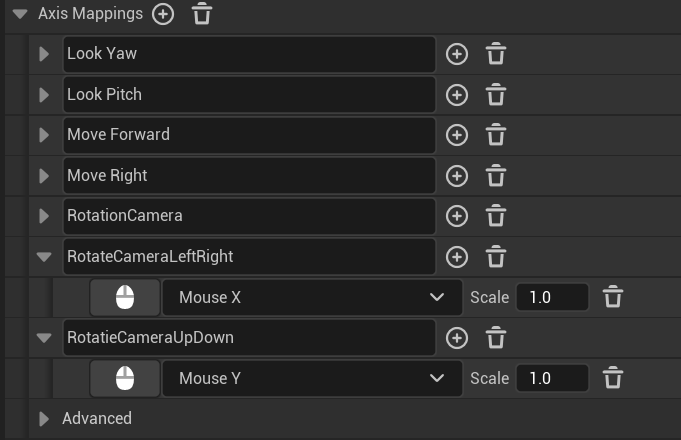Viewport: 681px width, 440px height.
Task: Add a key to RotatieCameraUpDown
Action: tap(457, 338)
